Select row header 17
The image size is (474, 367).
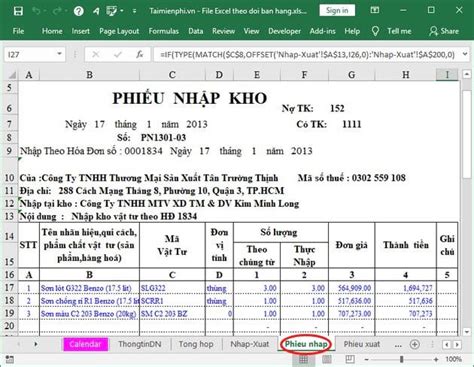click(10, 287)
